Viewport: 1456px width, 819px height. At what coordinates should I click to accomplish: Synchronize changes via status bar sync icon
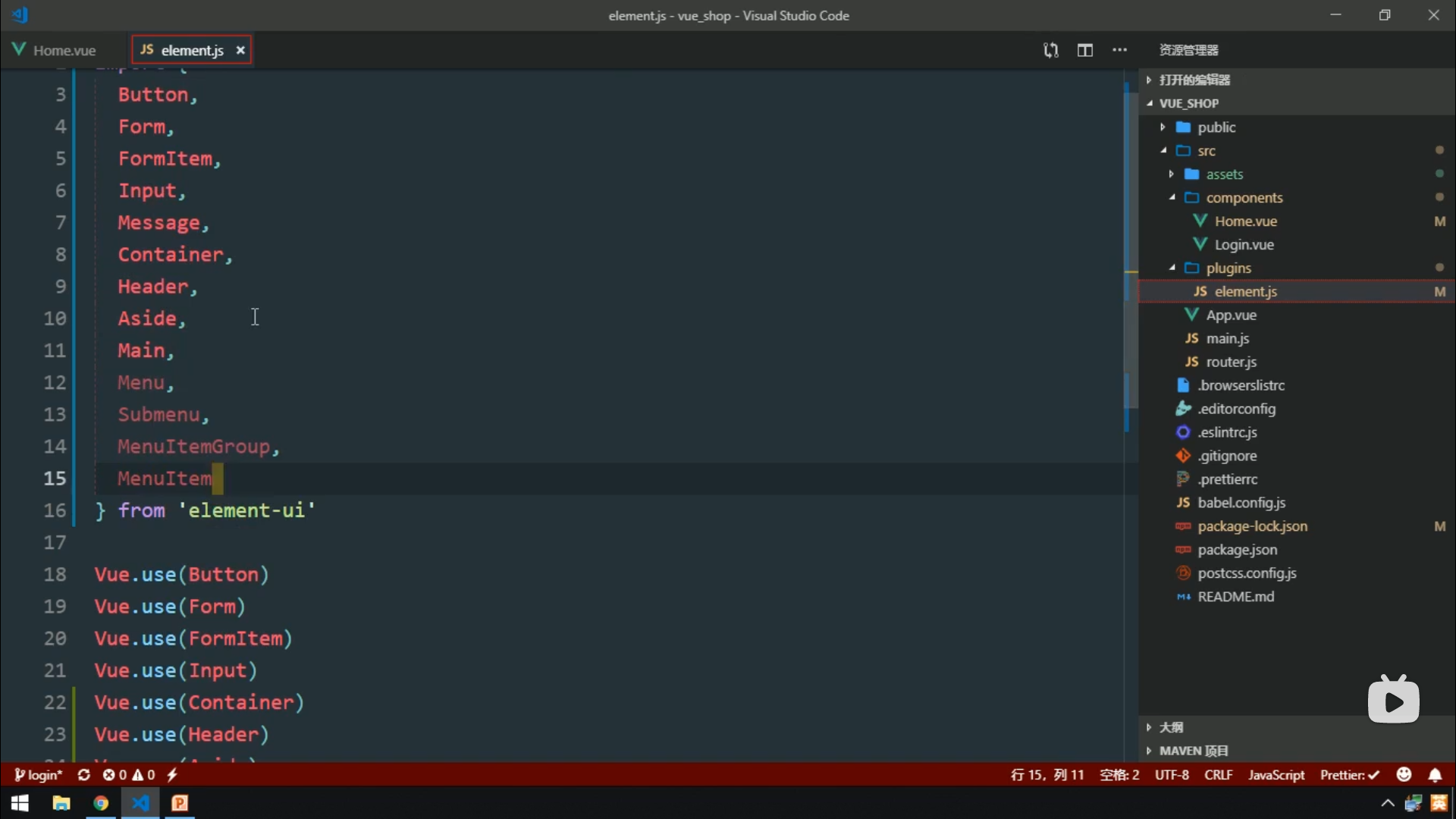click(83, 775)
